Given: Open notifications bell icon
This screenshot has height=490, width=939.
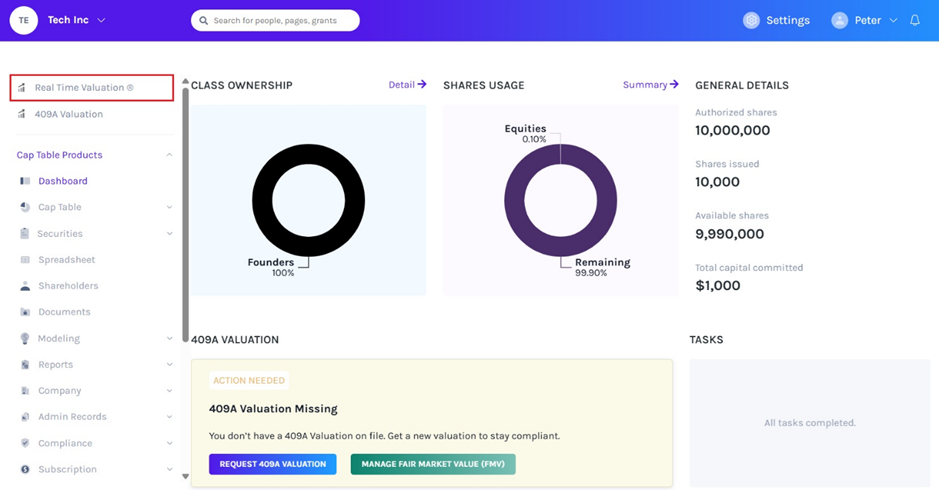Looking at the screenshot, I should point(914,20).
